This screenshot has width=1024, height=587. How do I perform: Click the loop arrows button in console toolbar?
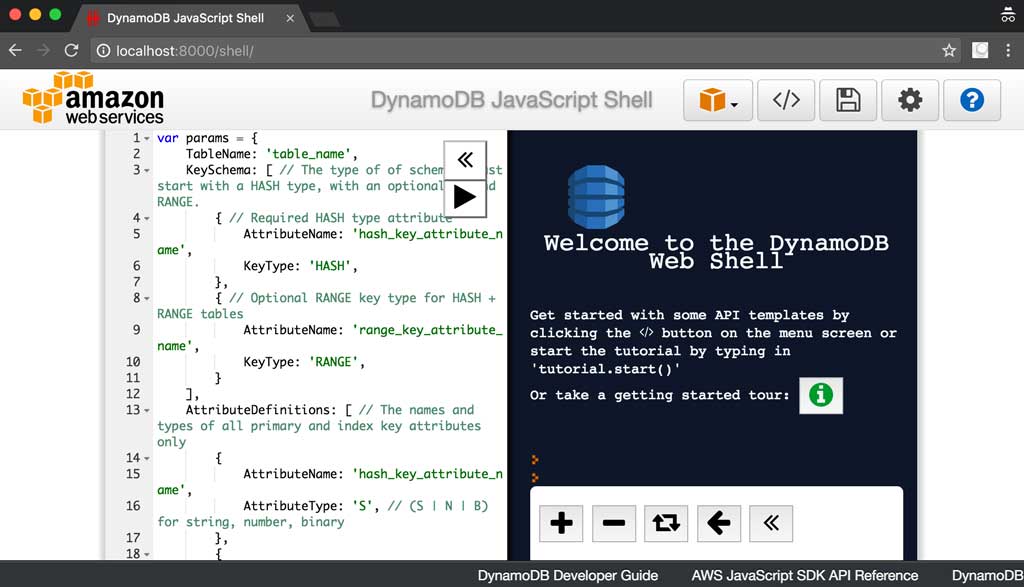coord(666,523)
